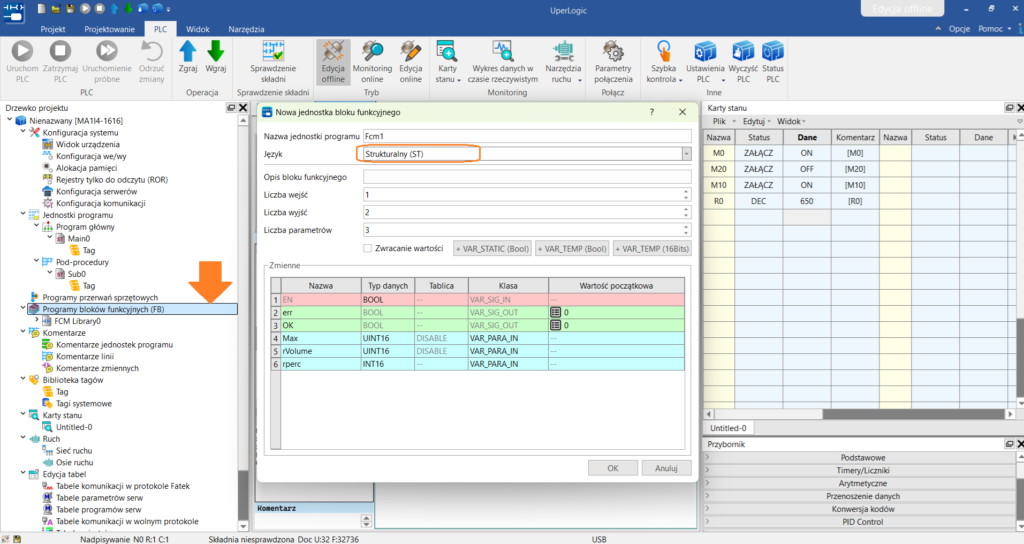Collapse Konfiguracja systemu tree node
The width and height of the screenshot is (1024, 544).
pos(23,132)
